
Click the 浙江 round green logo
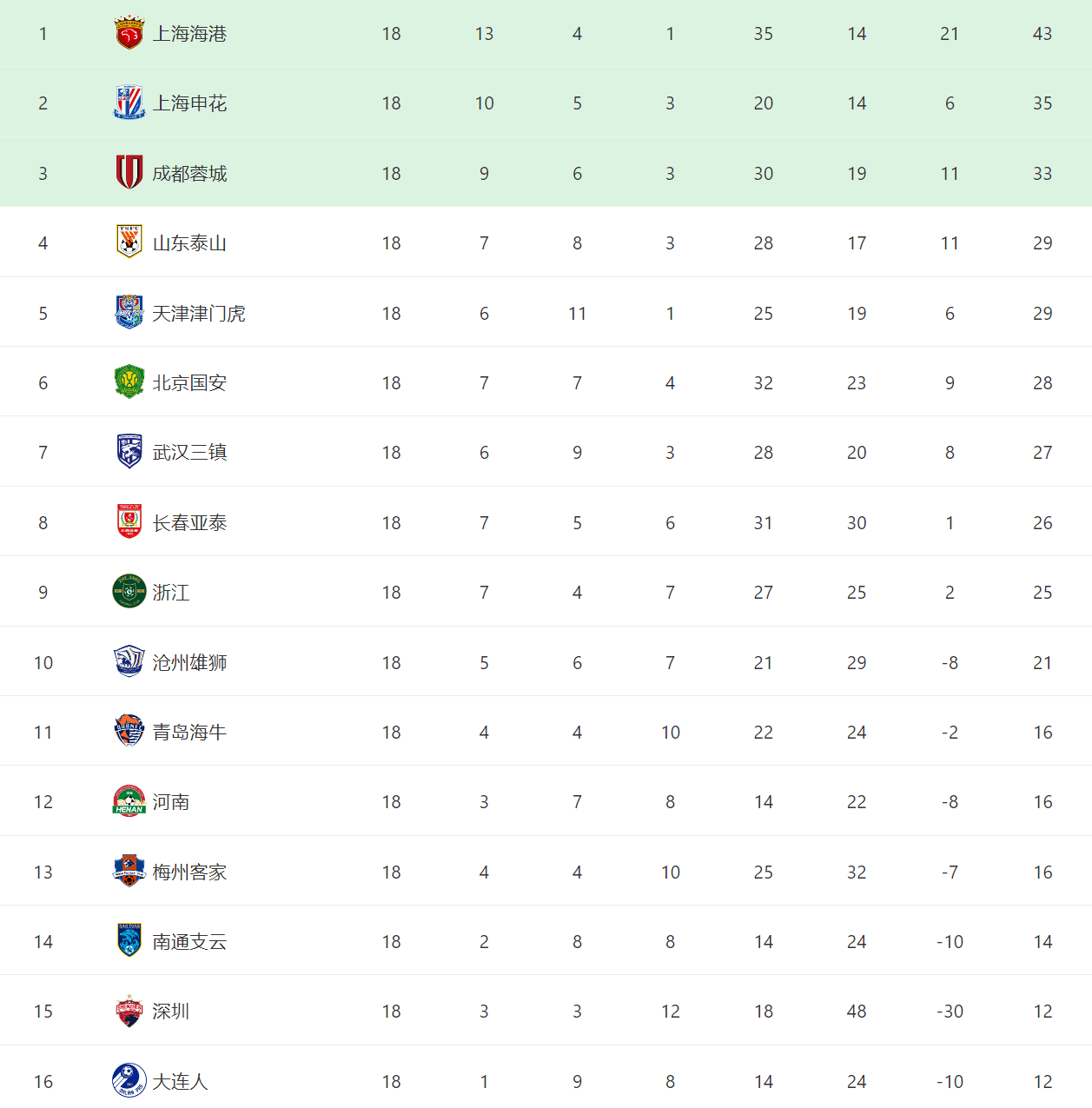(129, 592)
